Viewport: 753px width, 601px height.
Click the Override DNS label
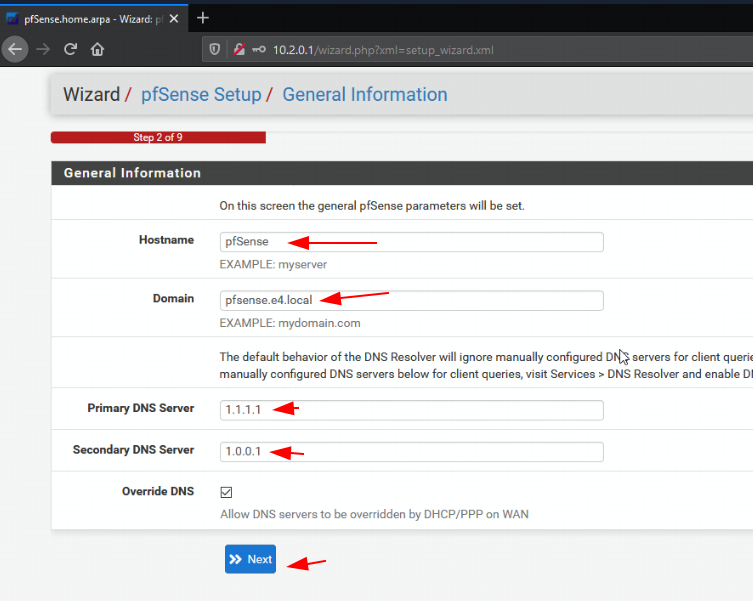(x=158, y=491)
